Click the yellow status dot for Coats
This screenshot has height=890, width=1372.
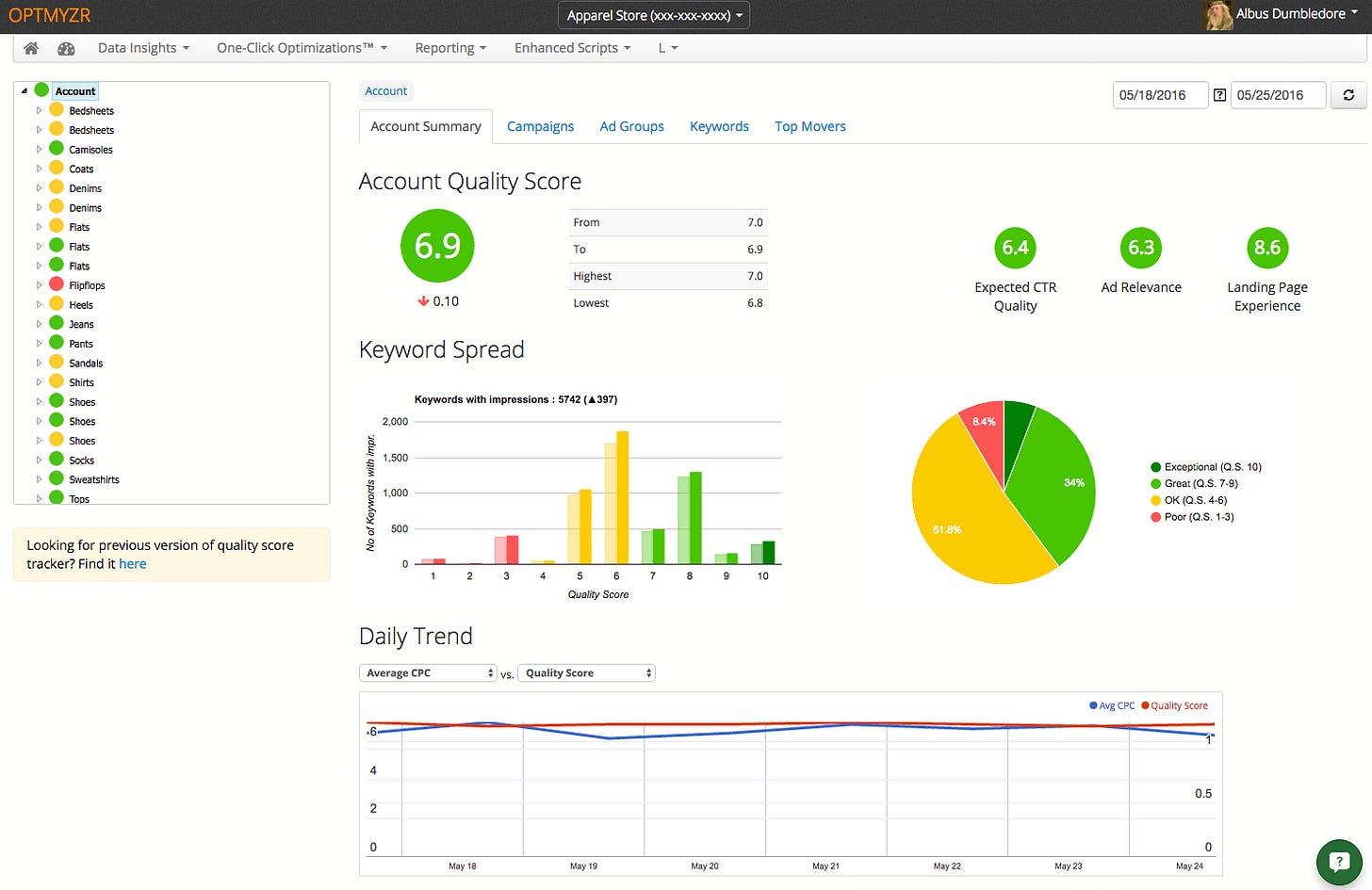(x=57, y=169)
